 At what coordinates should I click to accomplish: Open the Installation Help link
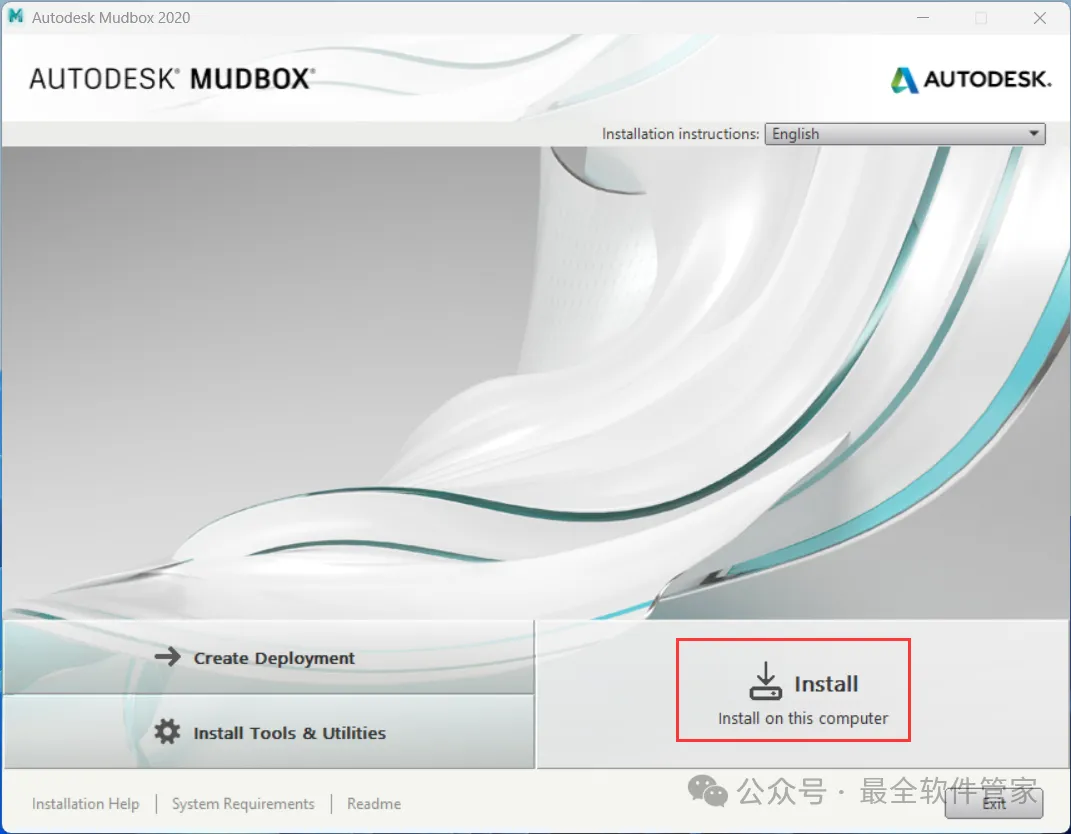point(85,804)
